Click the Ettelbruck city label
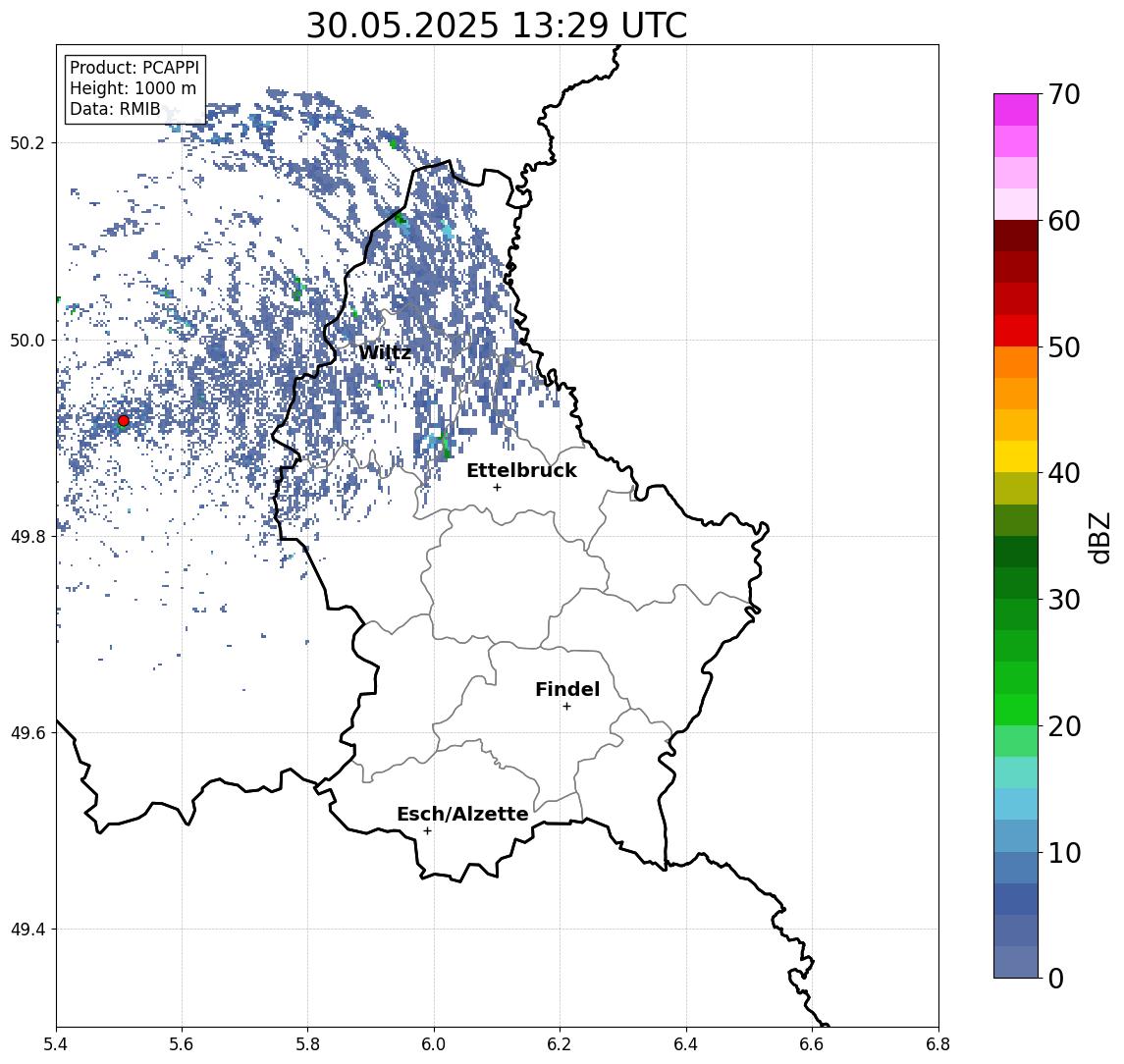 (521, 470)
